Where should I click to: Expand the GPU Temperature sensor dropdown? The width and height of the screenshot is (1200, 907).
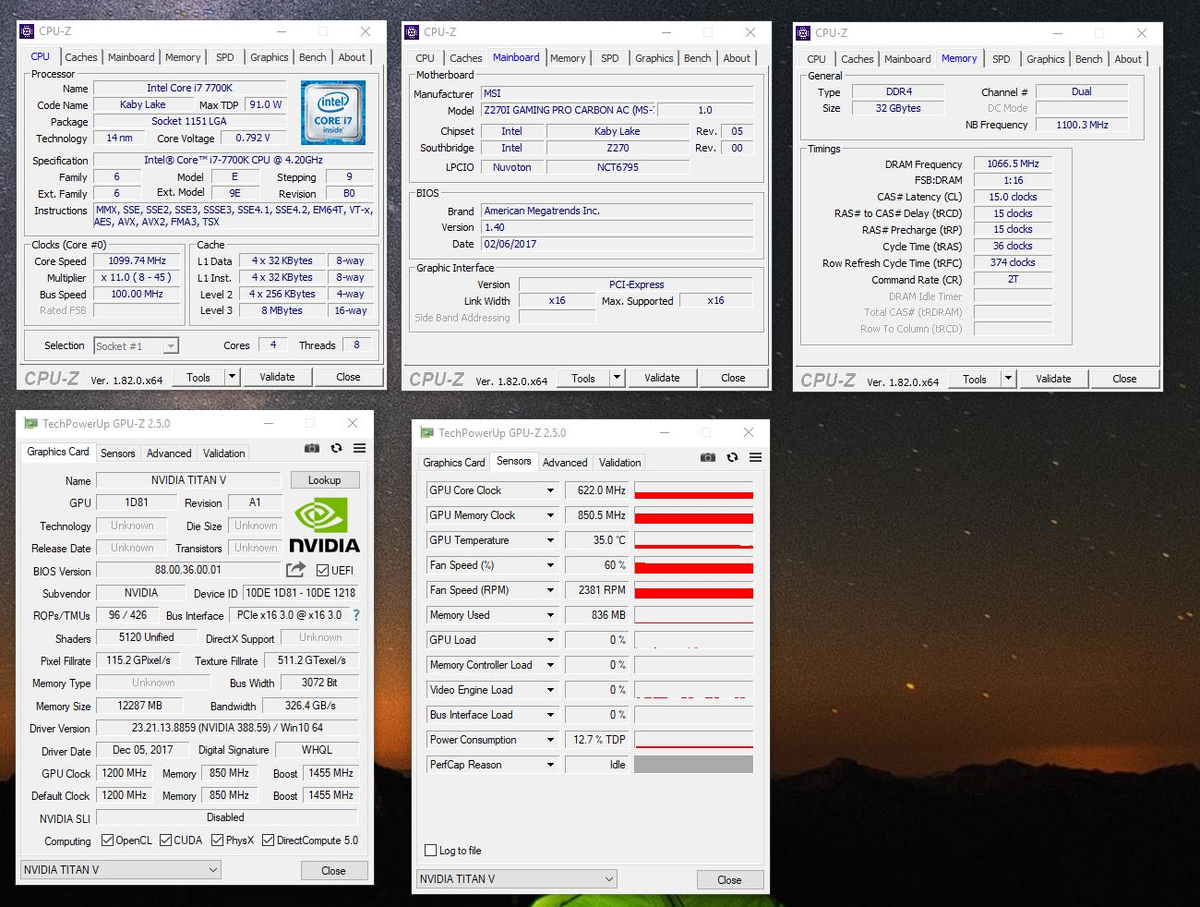click(550, 540)
